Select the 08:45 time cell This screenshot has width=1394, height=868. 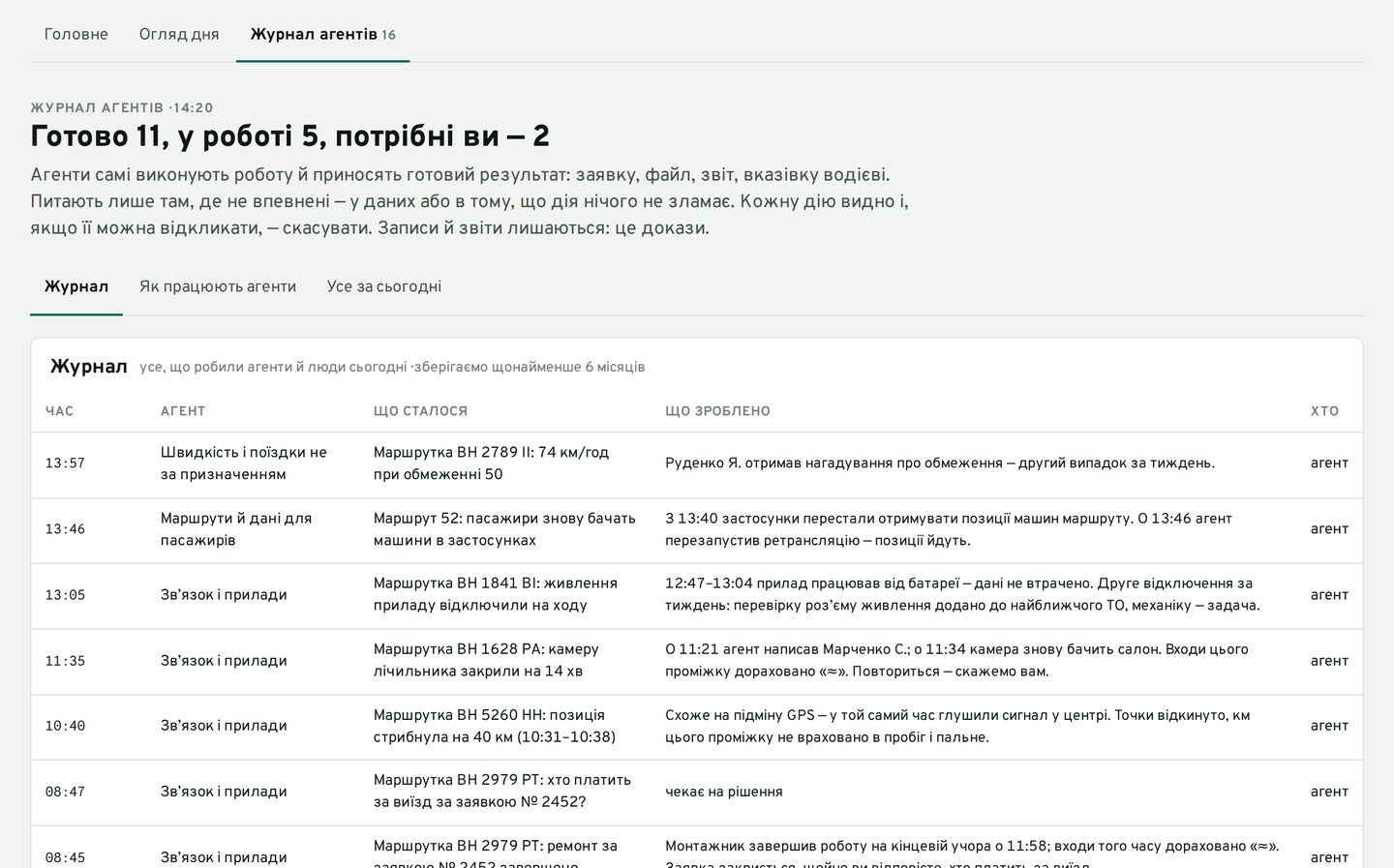click(65, 857)
